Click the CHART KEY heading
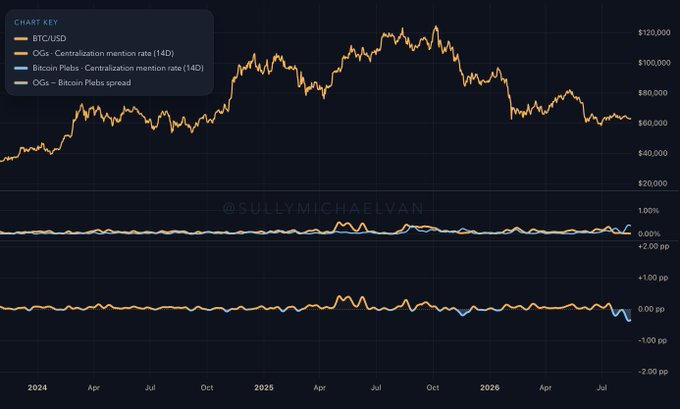The width and height of the screenshot is (680, 409). coord(36,23)
